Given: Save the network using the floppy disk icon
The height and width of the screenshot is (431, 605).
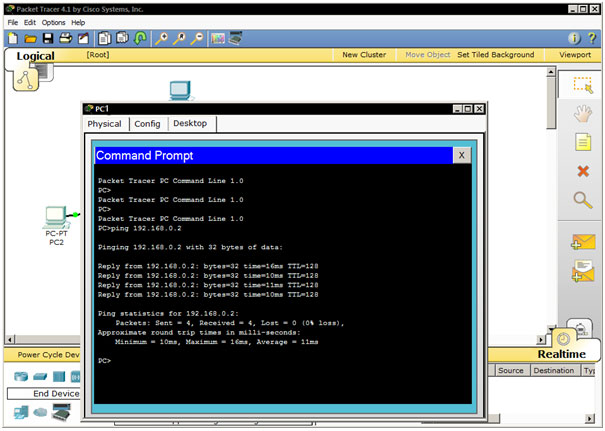Looking at the screenshot, I should (x=48, y=38).
